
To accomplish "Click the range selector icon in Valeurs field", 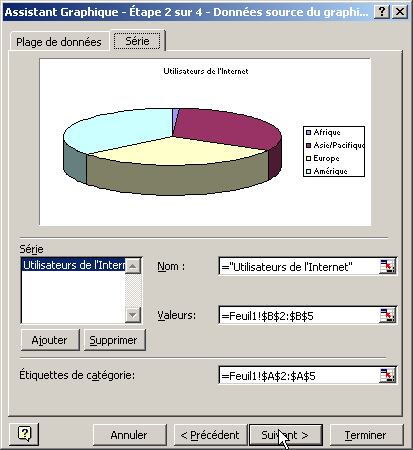I will coord(387,315).
